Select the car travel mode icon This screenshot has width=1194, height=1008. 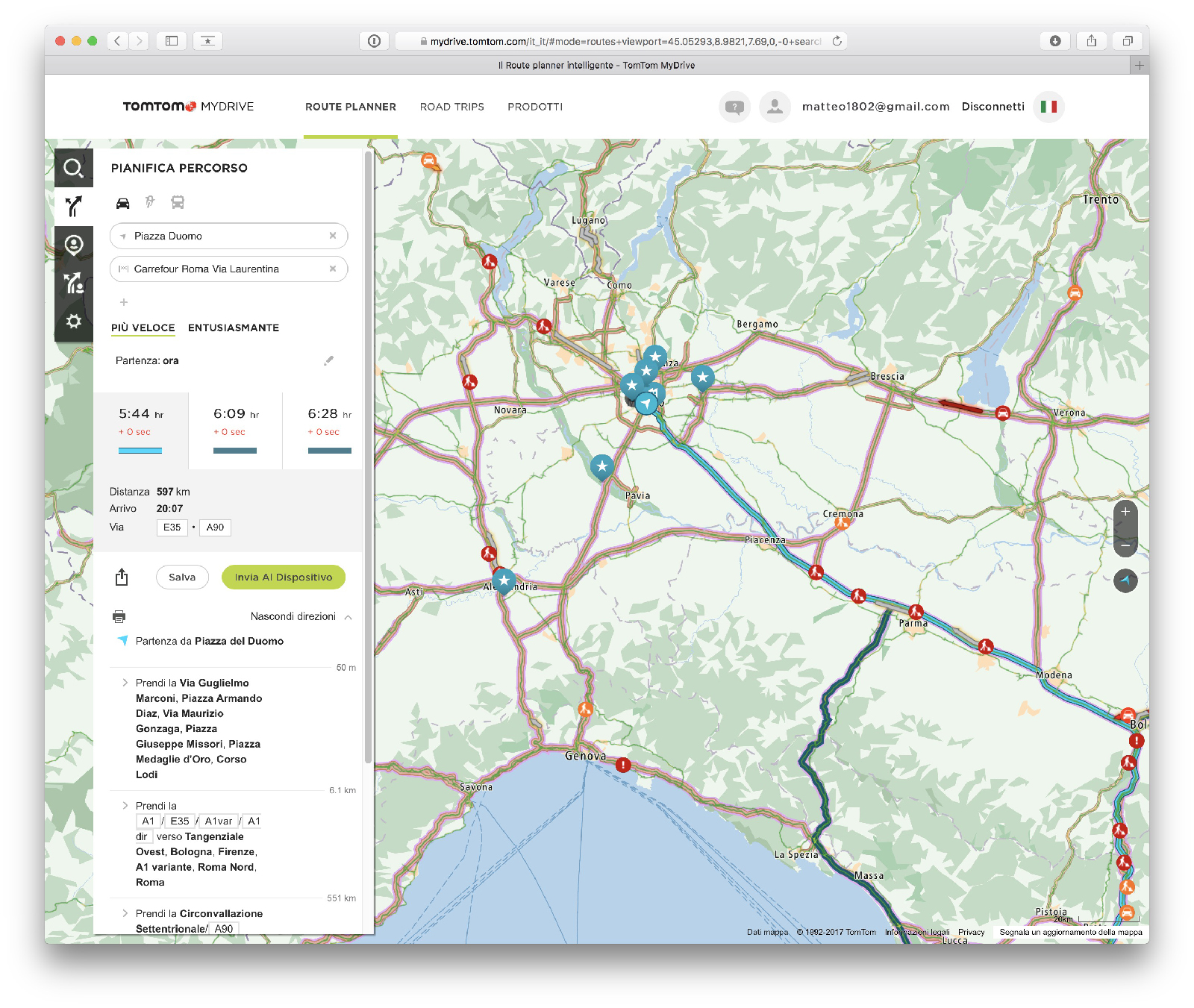pyautogui.click(x=123, y=203)
